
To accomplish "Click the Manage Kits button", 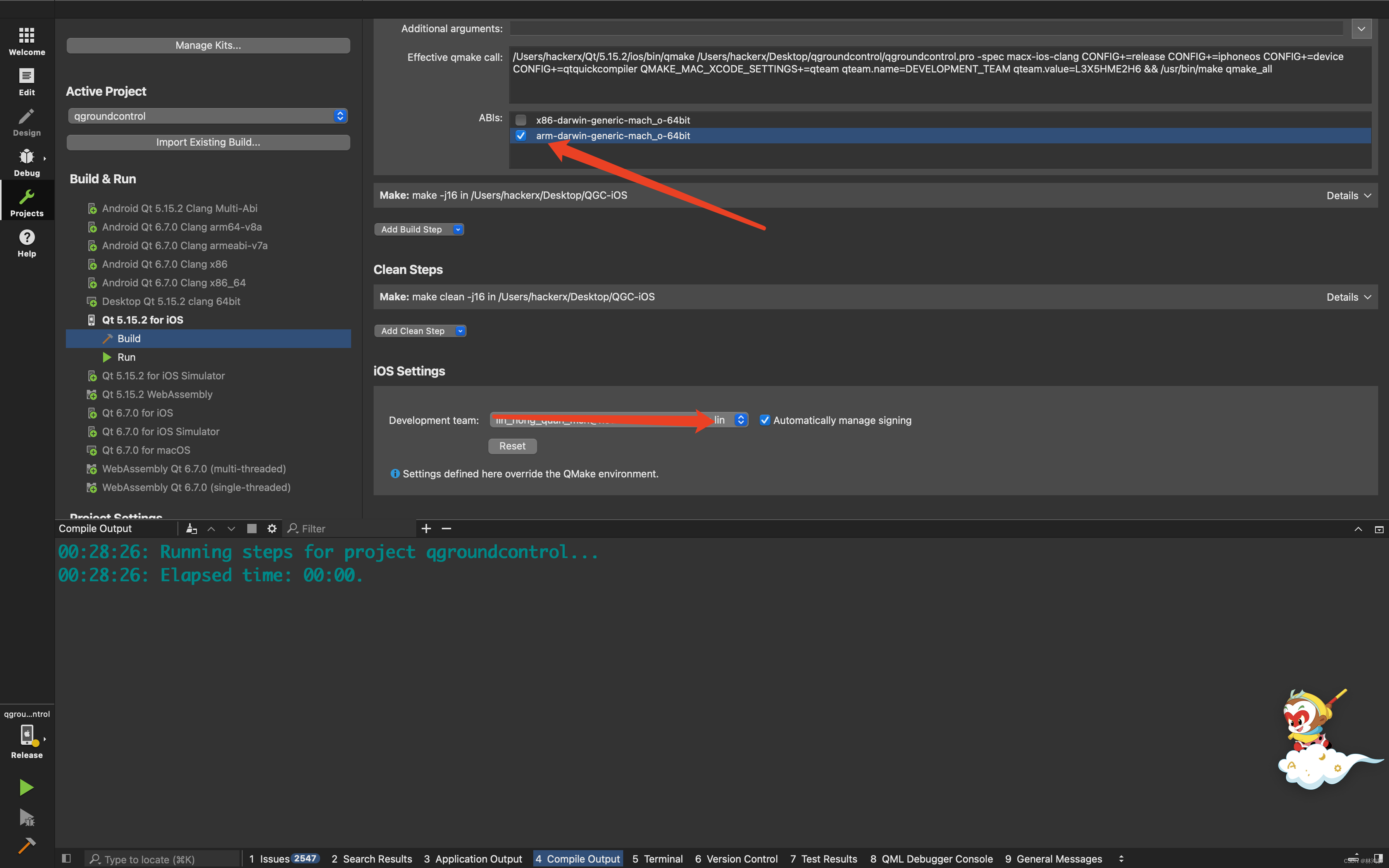I will (209, 45).
